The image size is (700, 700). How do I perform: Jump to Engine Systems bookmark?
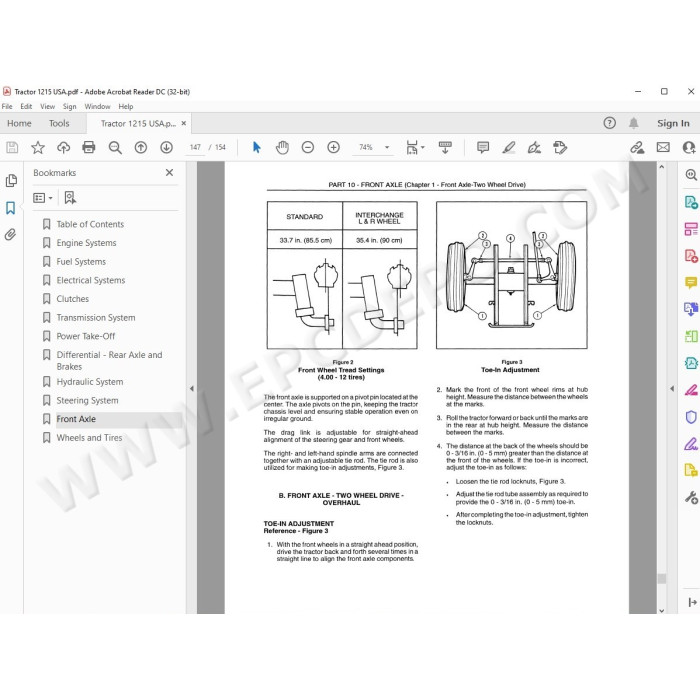tap(86, 243)
